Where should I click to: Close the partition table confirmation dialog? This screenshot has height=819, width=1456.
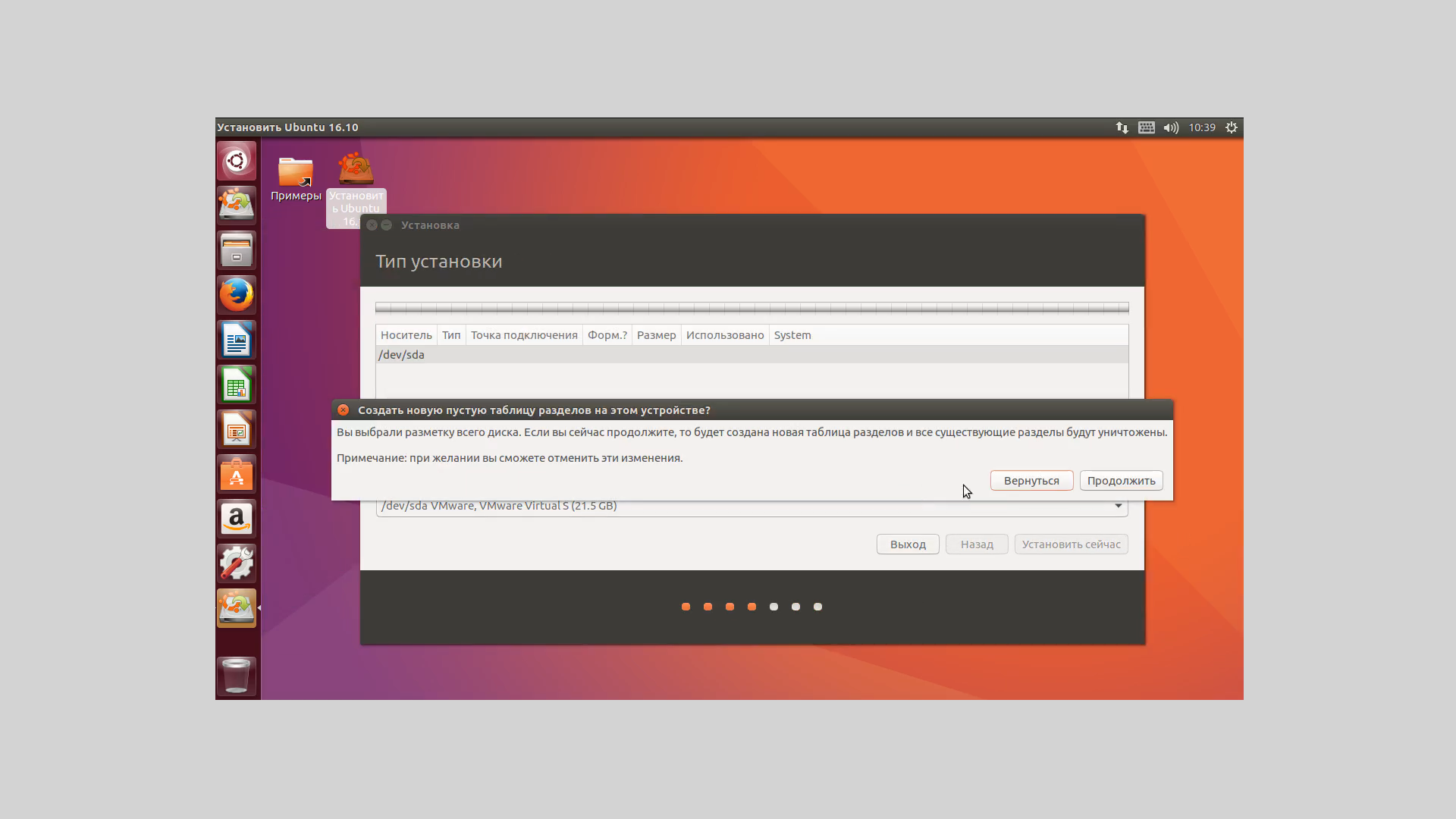coord(344,410)
